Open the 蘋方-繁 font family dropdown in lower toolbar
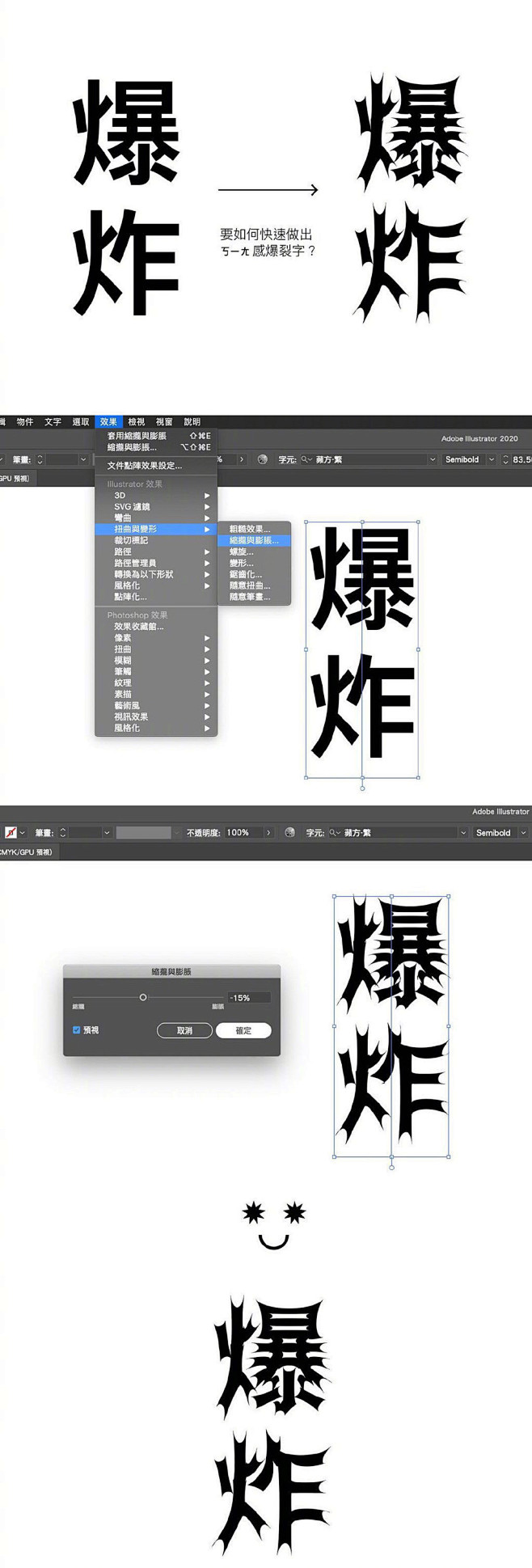 tap(463, 832)
